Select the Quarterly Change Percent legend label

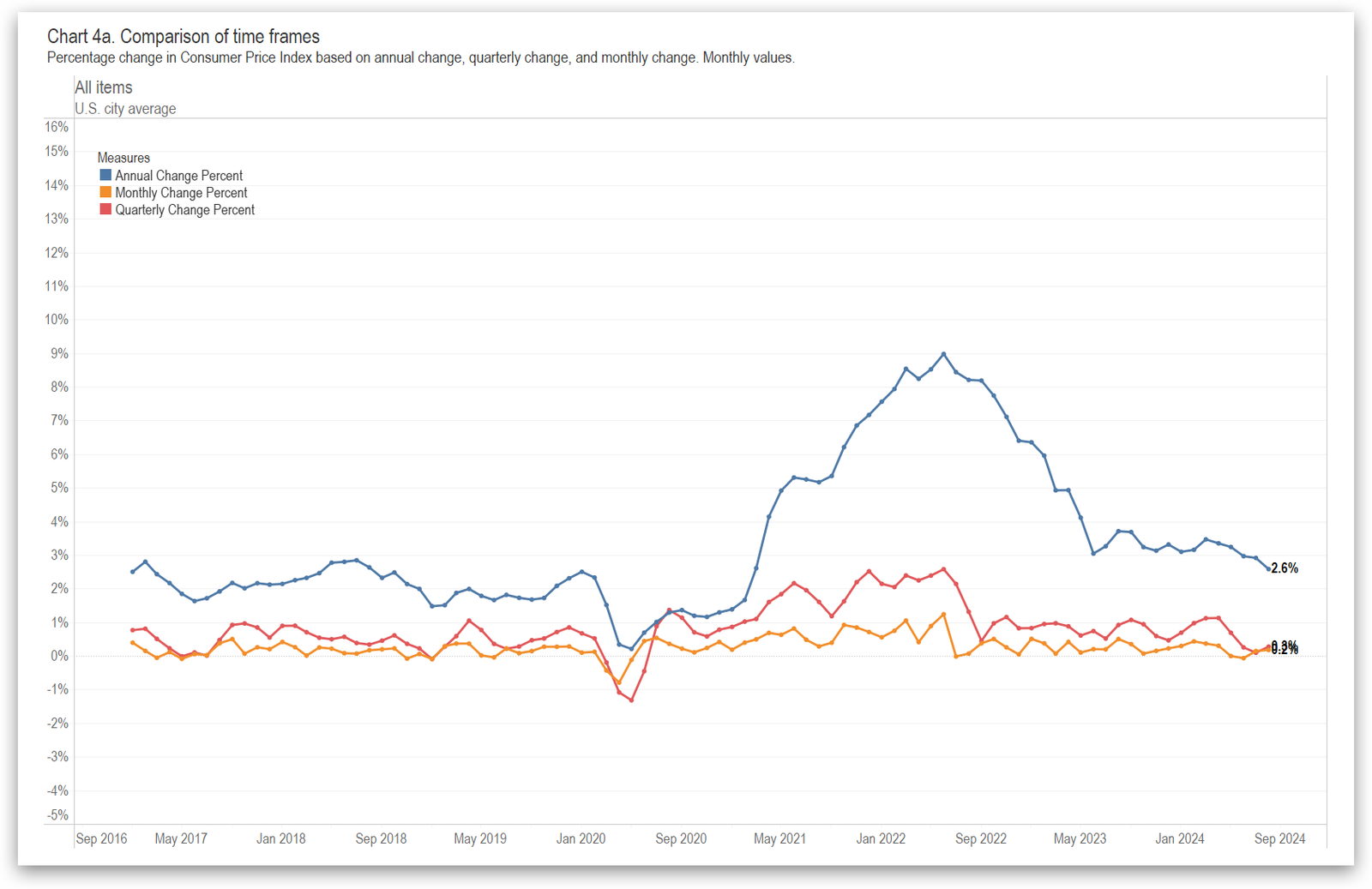pyautogui.click(x=185, y=210)
